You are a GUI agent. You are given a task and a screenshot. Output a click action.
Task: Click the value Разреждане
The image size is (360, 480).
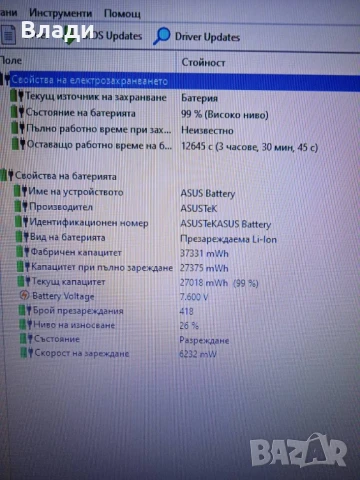click(204, 340)
